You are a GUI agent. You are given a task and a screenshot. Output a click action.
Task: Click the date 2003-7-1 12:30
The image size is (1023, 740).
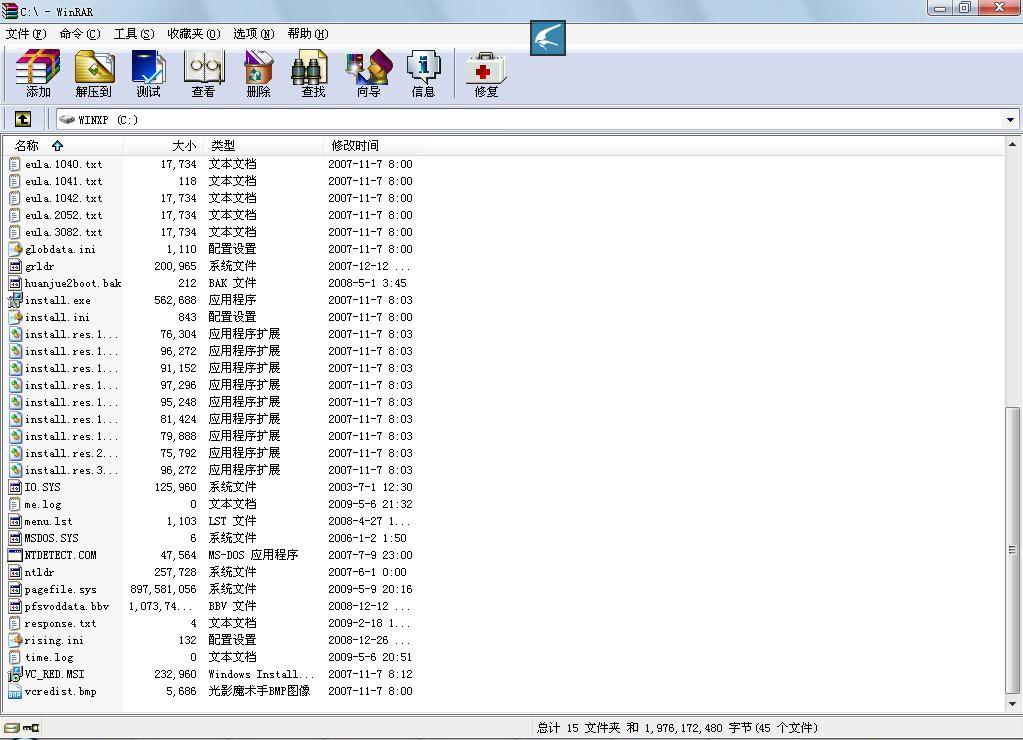pos(370,487)
